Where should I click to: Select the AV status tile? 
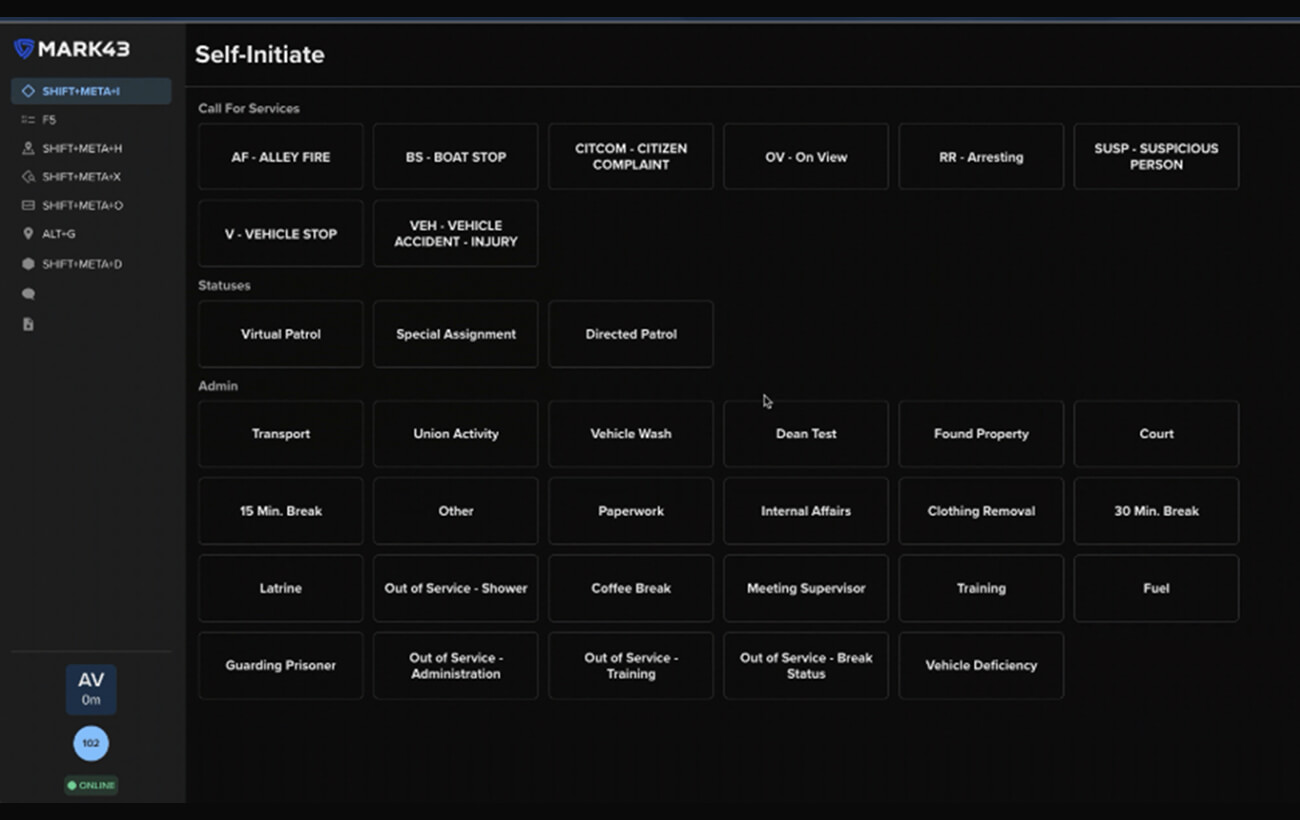tap(90, 689)
